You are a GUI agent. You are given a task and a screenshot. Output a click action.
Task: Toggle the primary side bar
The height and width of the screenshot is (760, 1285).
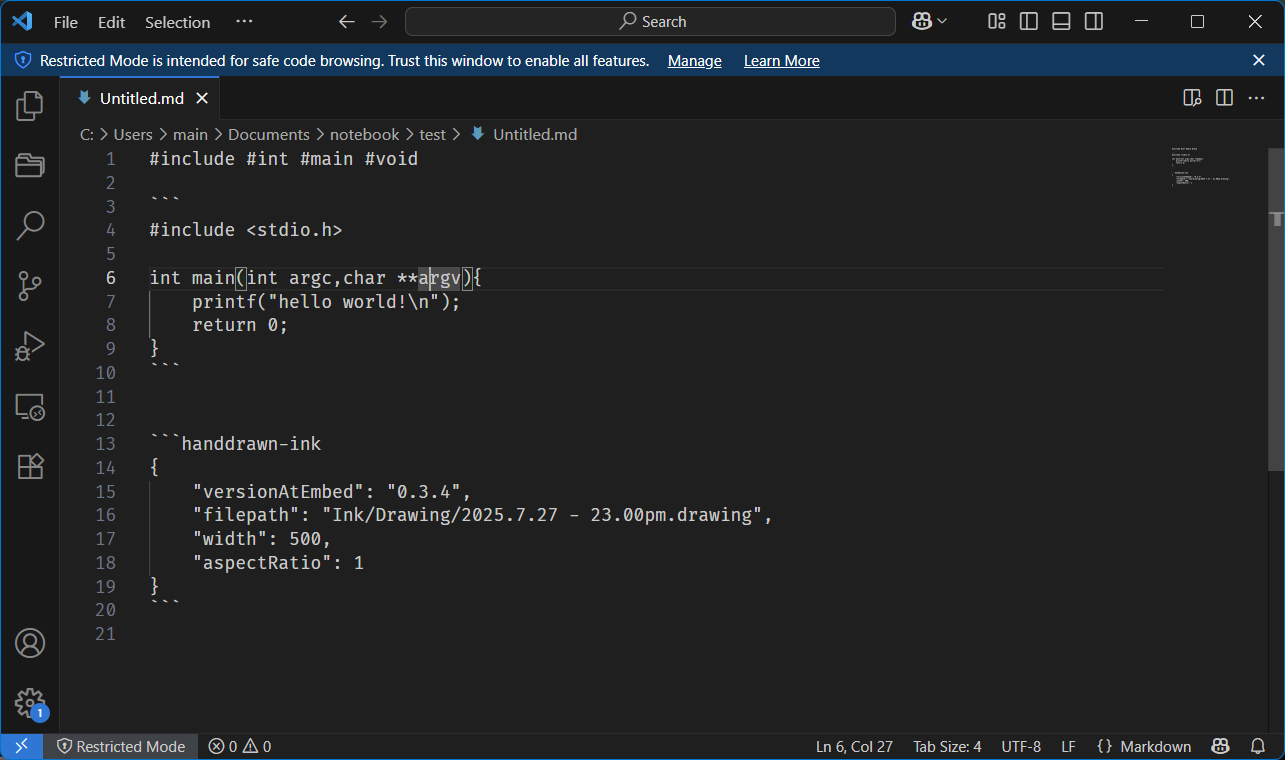(1028, 21)
